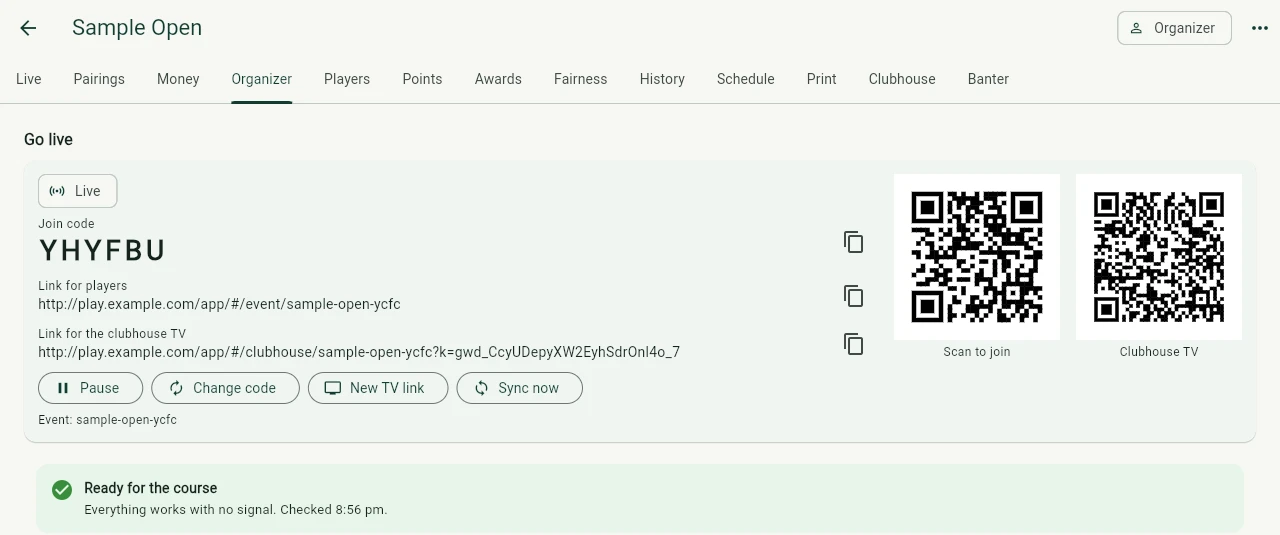Image resolution: width=1280 pixels, height=535 pixels.
Task: Click the Scan to join QR code
Action: [977, 257]
